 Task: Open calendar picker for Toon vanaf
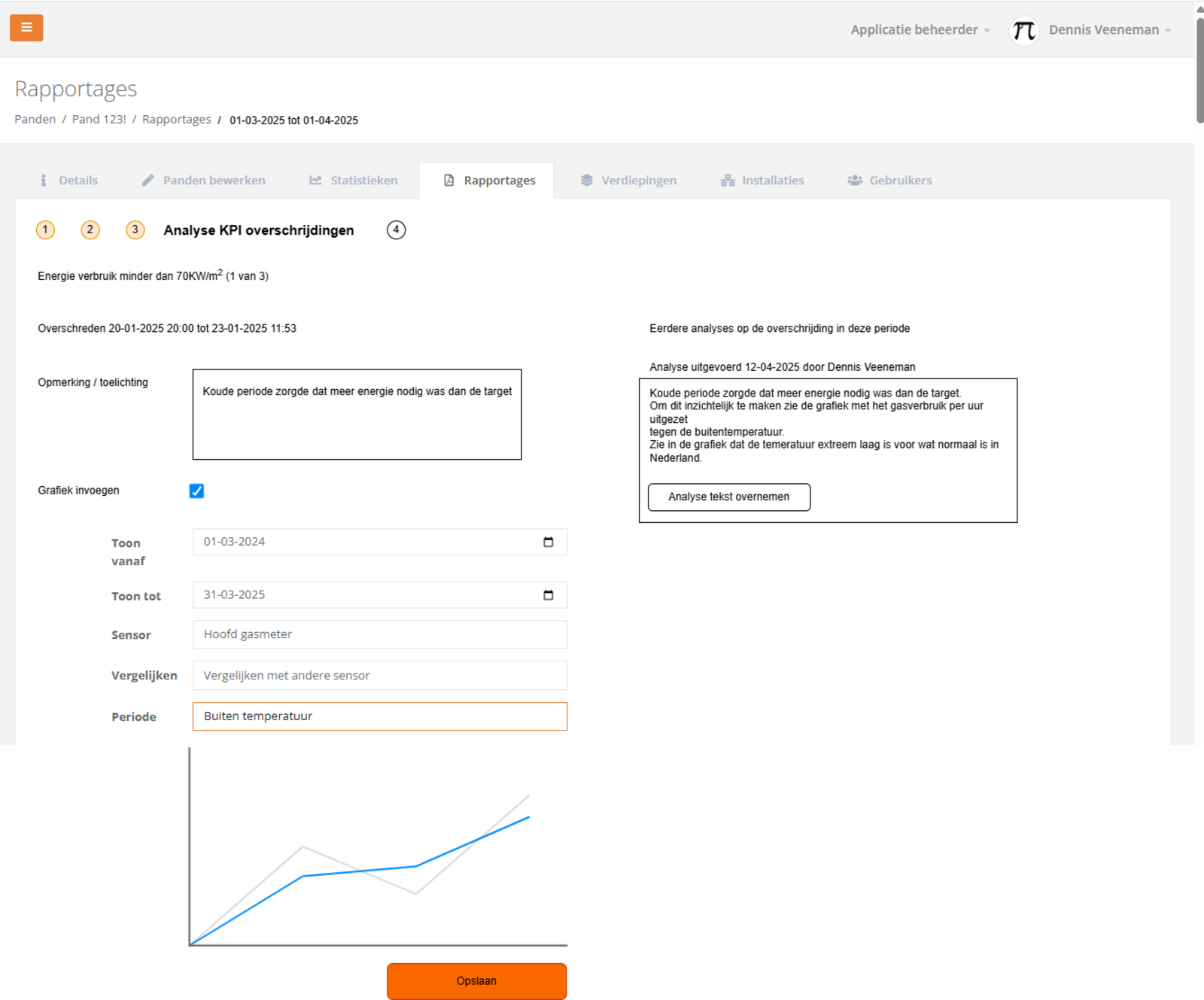click(549, 542)
